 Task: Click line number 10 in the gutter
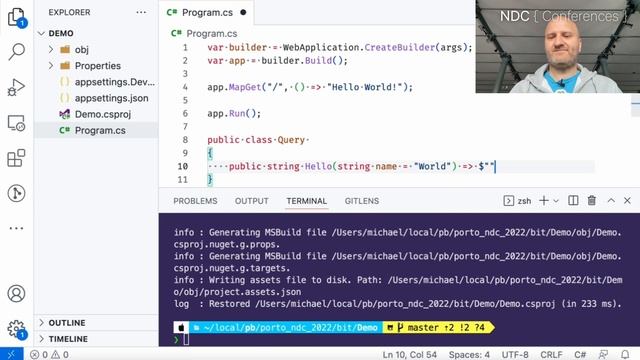182,166
